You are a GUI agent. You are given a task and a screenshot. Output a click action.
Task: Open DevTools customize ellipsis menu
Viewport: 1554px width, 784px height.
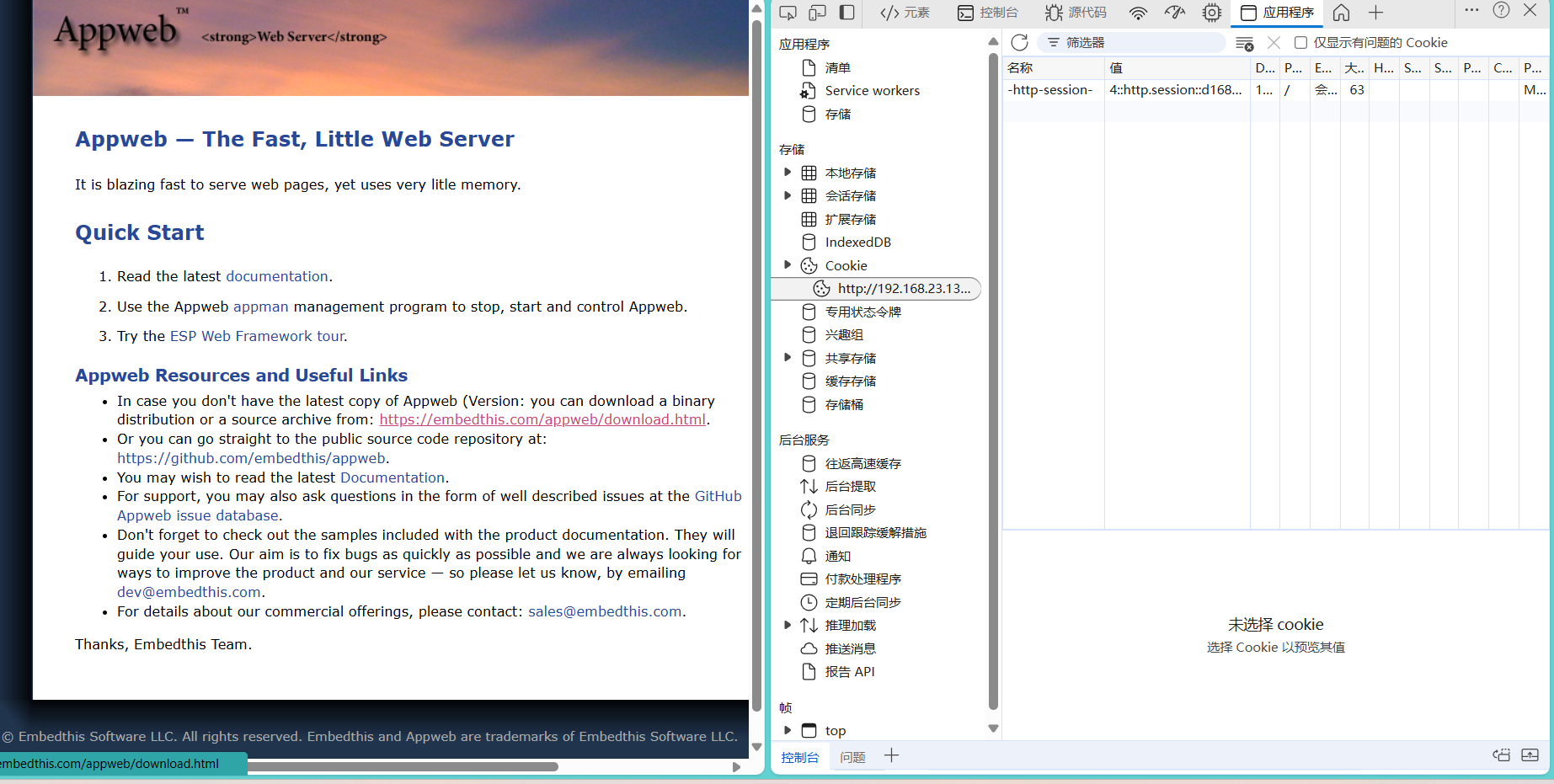pyautogui.click(x=1471, y=10)
